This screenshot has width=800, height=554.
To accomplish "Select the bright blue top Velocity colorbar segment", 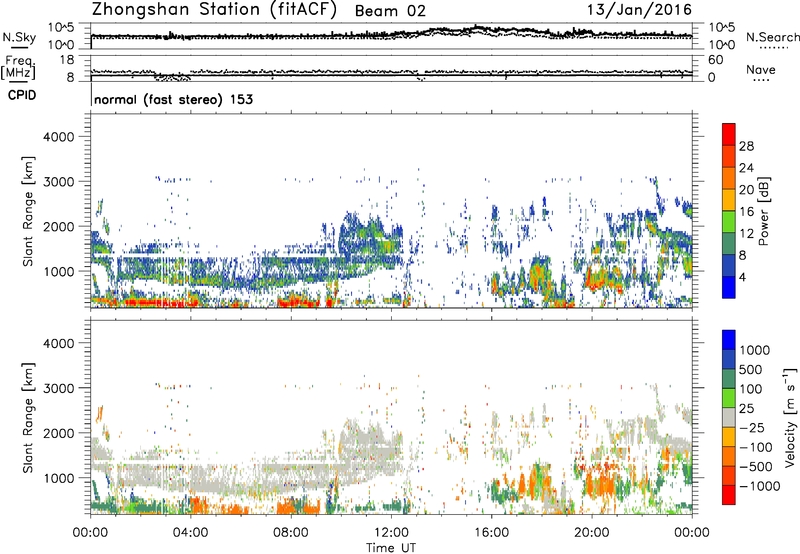I will click(729, 340).
